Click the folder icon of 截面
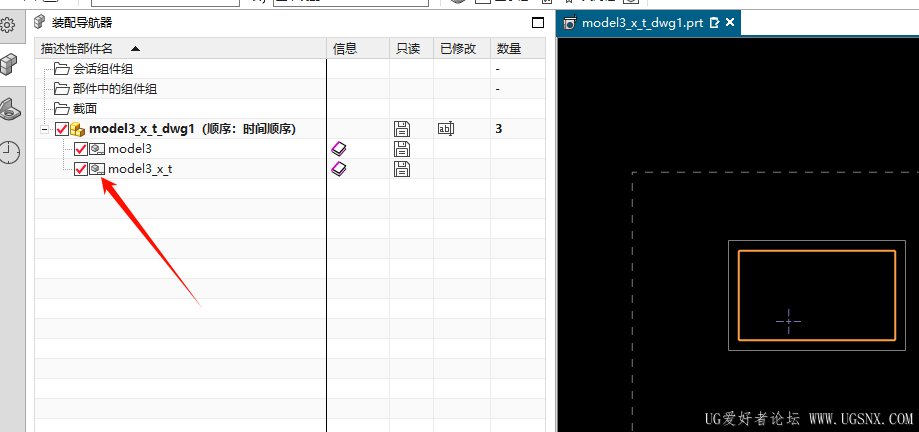Viewport: 919px width, 432px height. (62, 109)
